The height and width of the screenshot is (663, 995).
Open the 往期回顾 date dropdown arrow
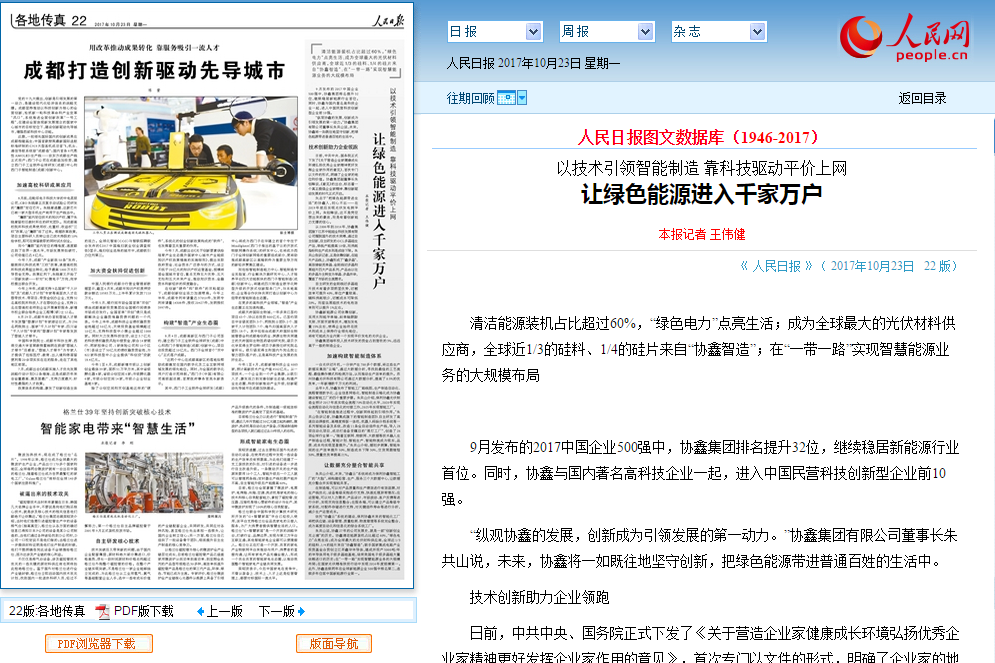point(521,98)
